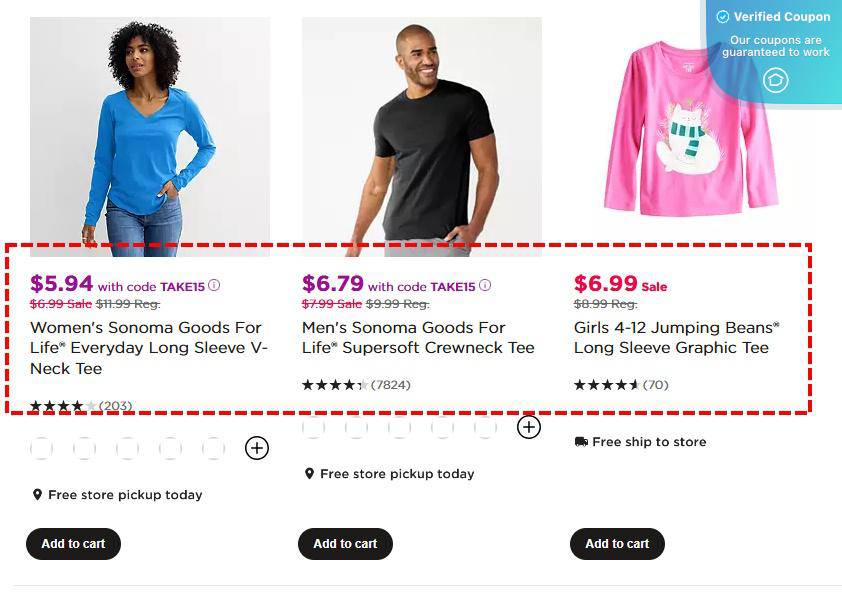Viewport: 842px width, 597px height.
Task: Expand more colors for women's V-neck tee
Action: click(257, 448)
